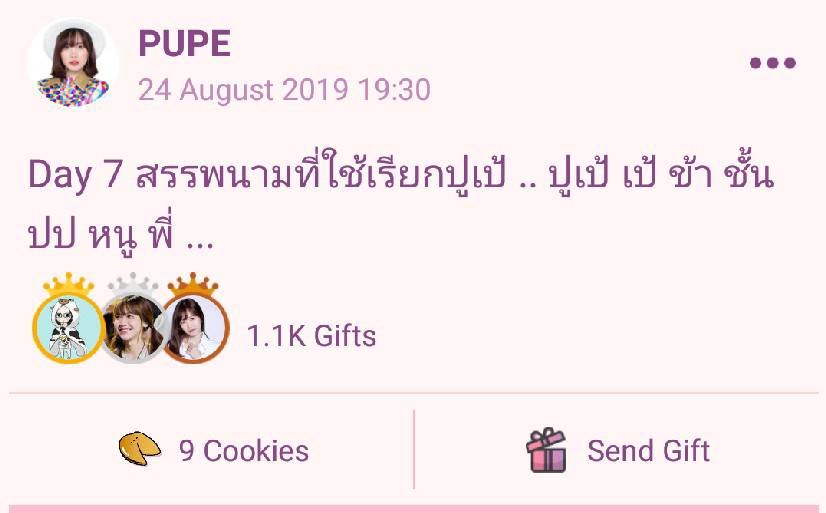View the silver crown second gifter avatar
Screen dimensions: 826x513
pos(132,328)
